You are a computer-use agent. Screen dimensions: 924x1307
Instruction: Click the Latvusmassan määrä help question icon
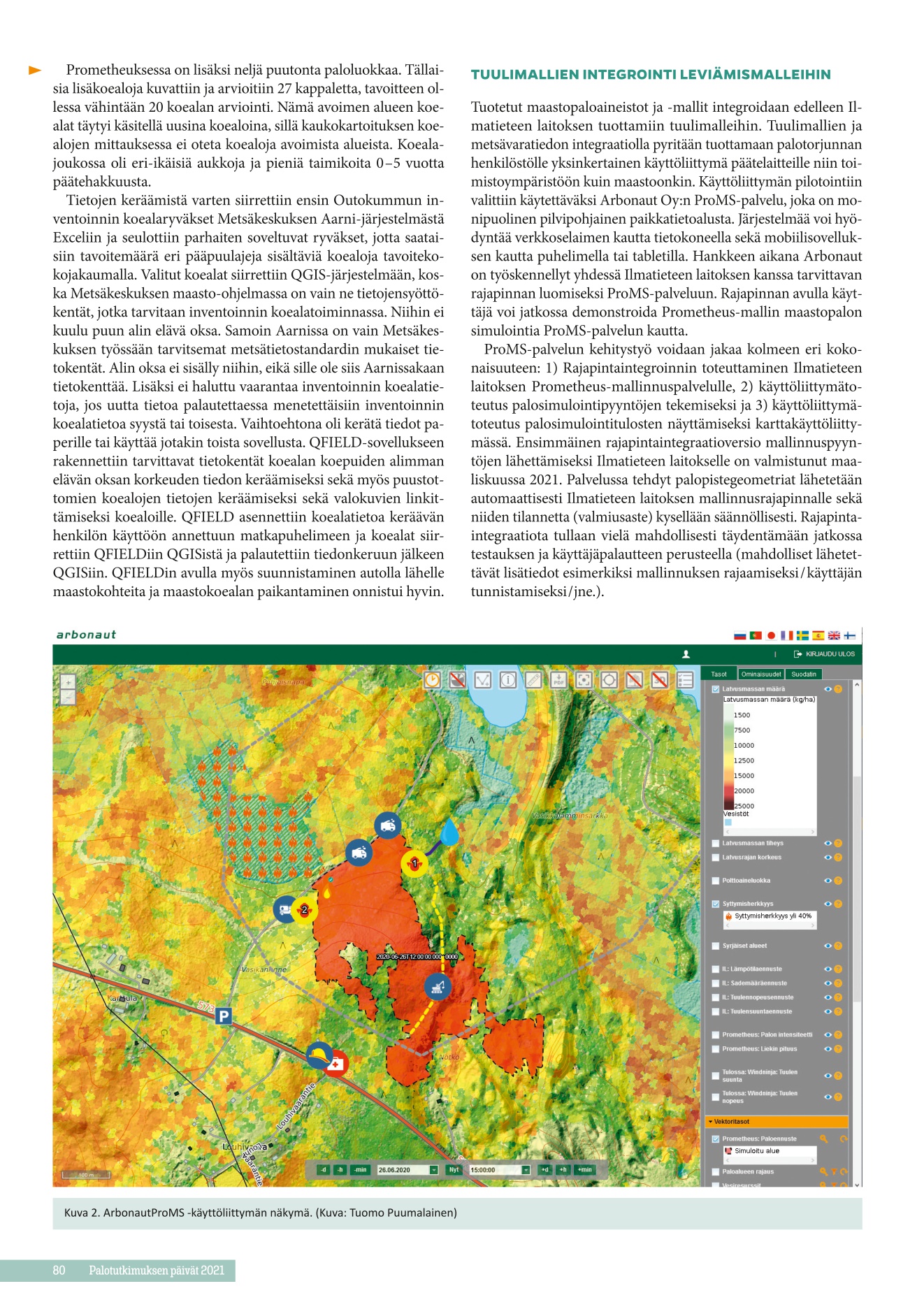(x=838, y=689)
